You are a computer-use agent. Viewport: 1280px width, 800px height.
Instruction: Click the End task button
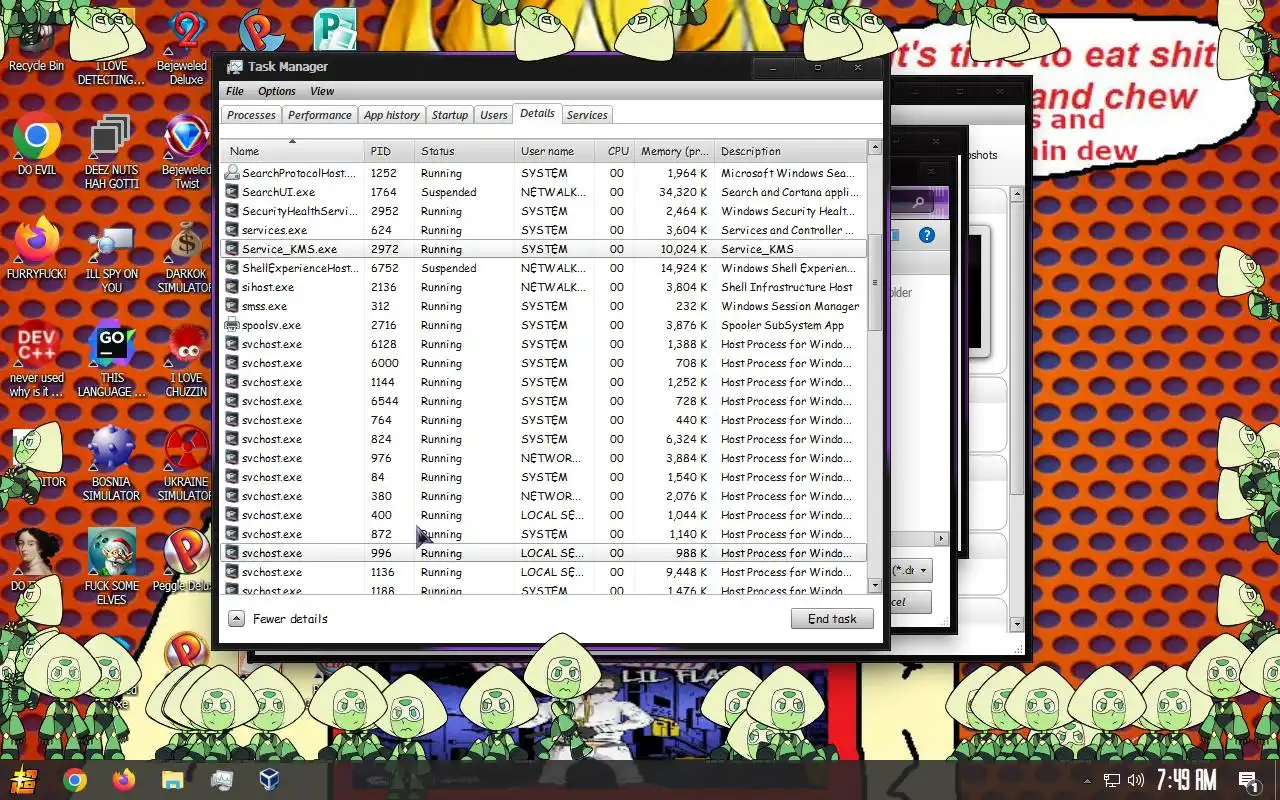(832, 619)
